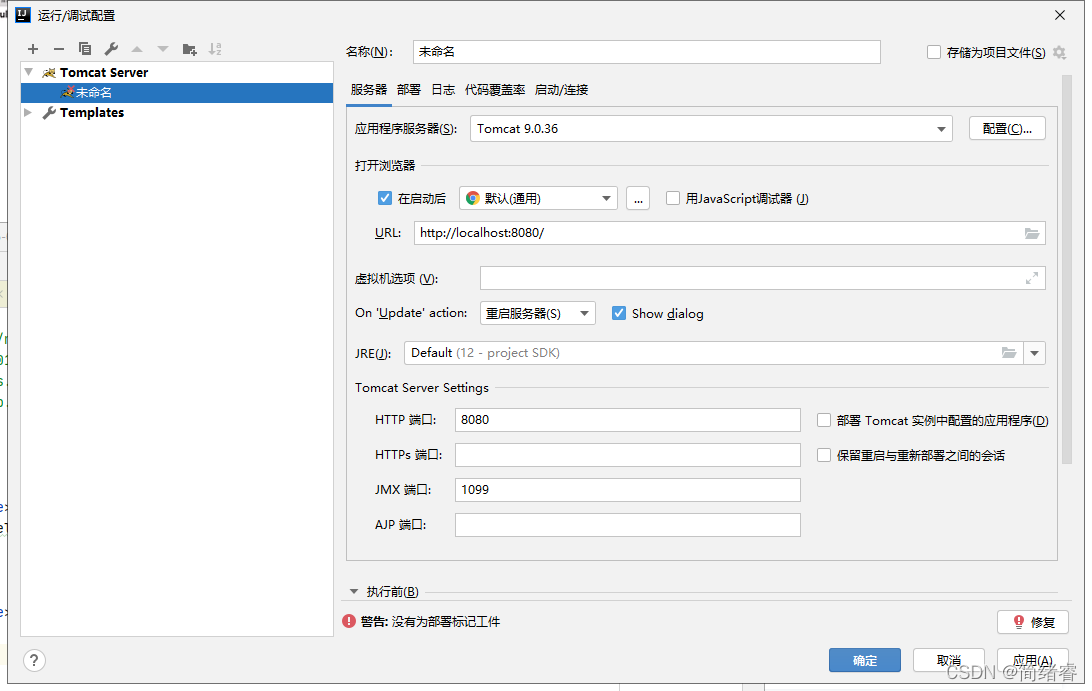This screenshot has width=1092, height=691.
Task: Copy the configuration using duplicate icon
Action: coord(85,48)
